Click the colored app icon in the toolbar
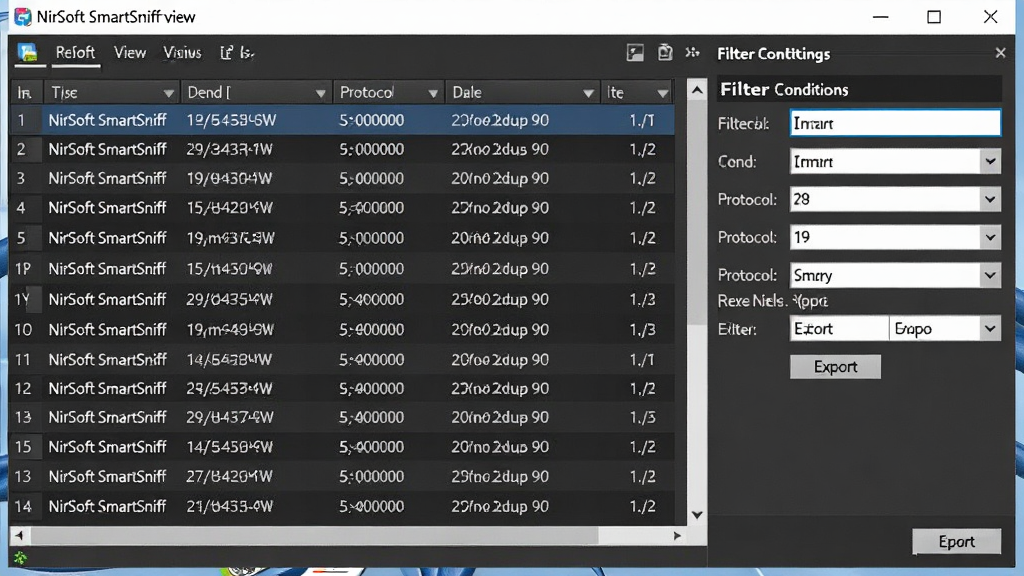 27,53
